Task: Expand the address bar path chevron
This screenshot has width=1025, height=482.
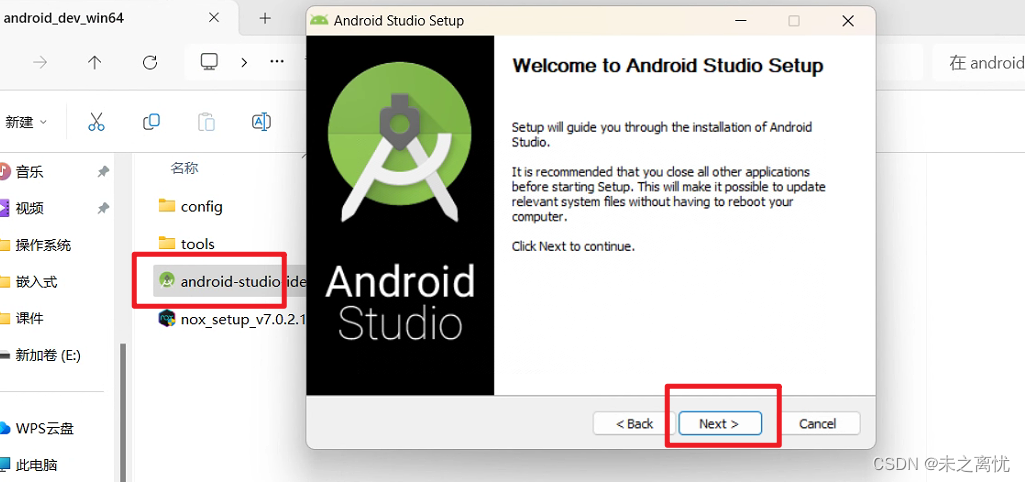Action: (x=244, y=62)
